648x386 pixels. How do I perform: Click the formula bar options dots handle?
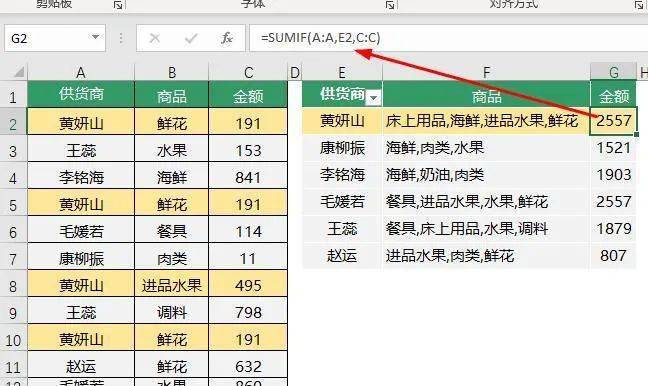(121, 38)
